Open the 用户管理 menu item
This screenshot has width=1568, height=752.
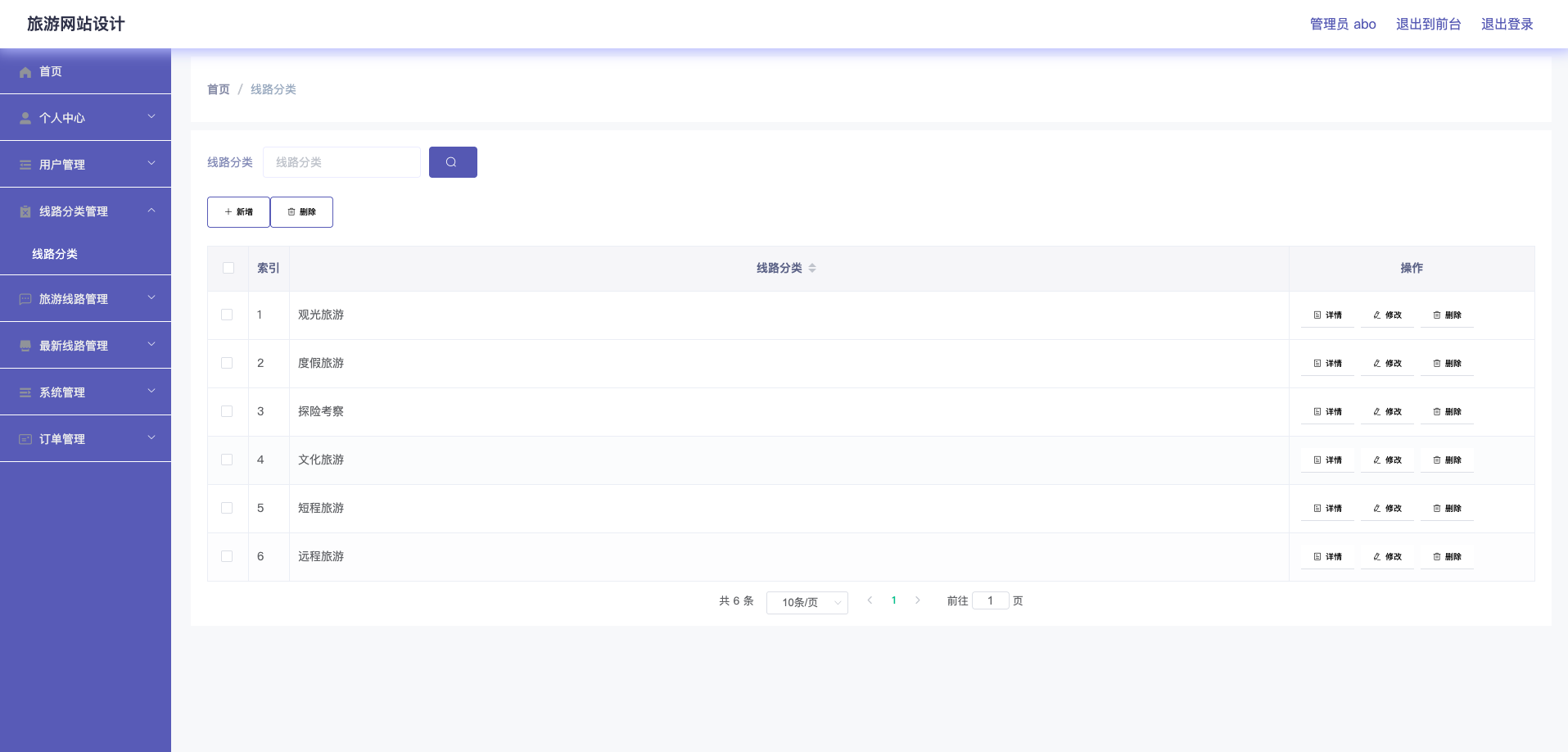tap(85, 165)
